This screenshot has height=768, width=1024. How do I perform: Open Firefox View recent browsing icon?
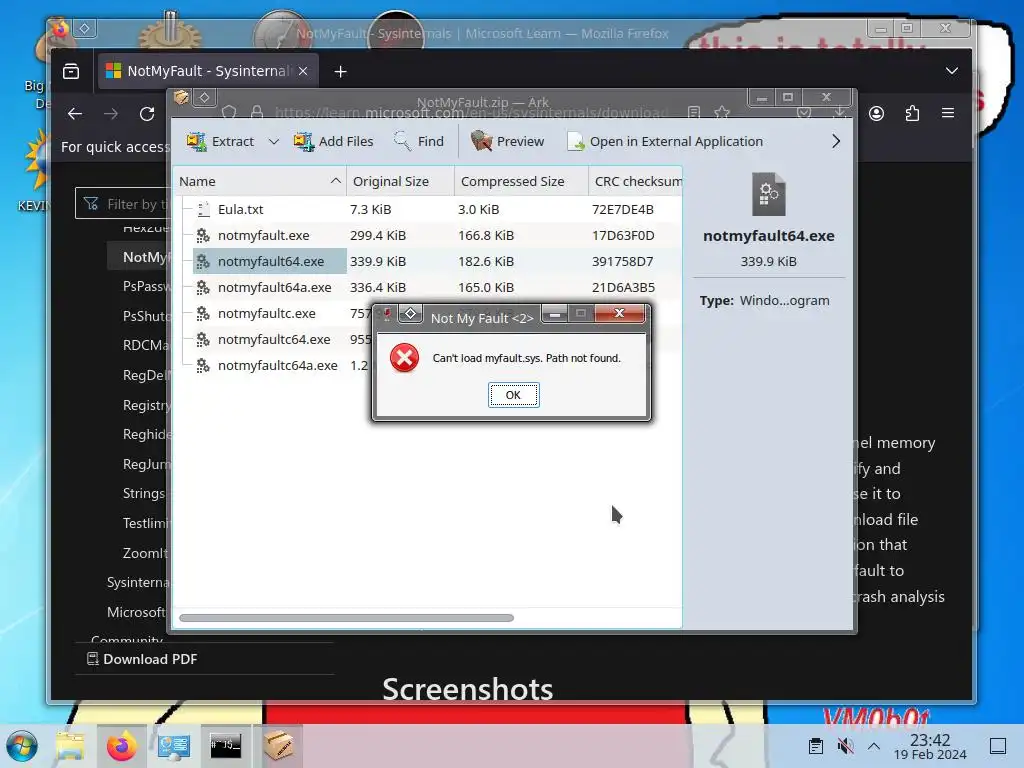tap(71, 71)
